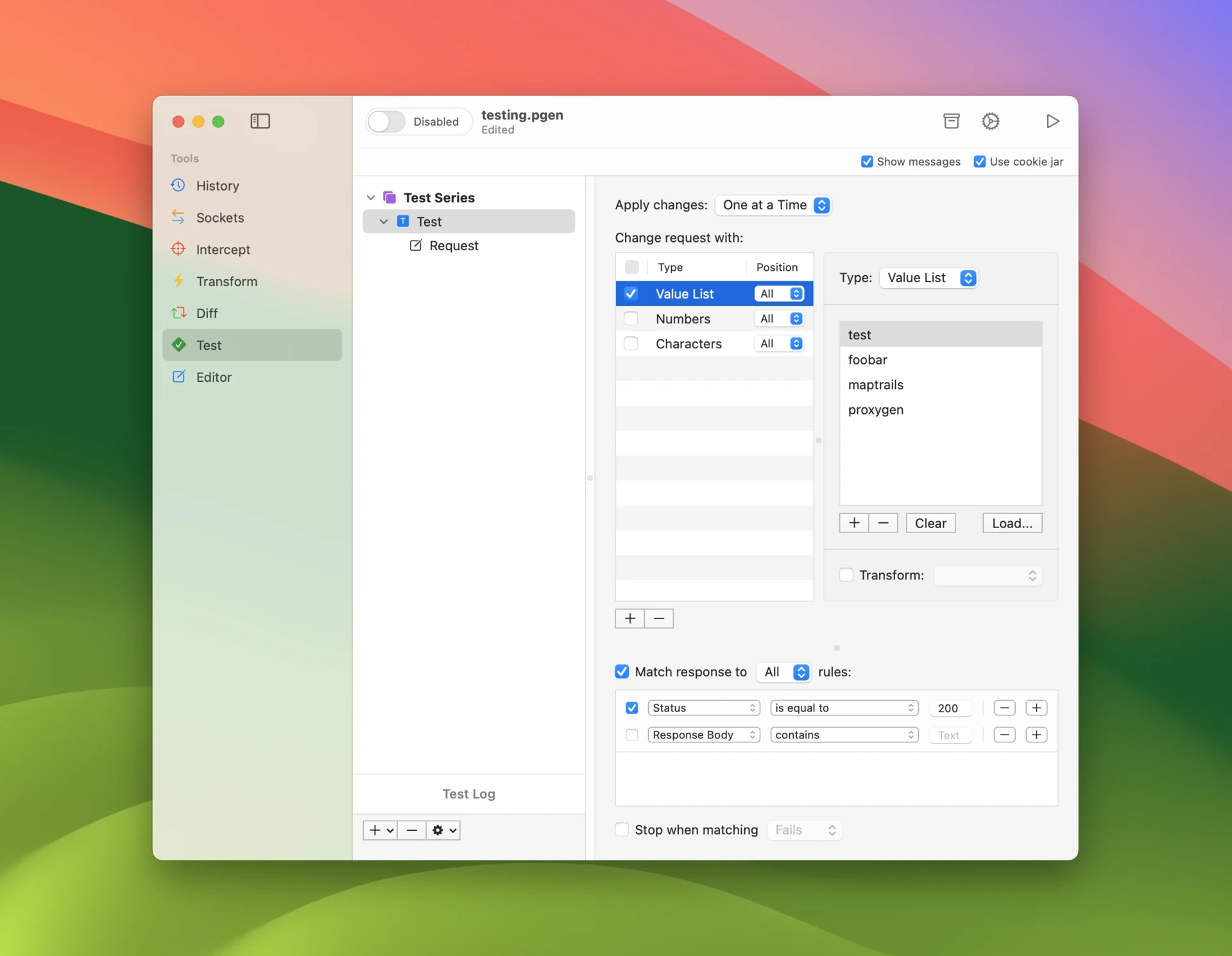This screenshot has height=956, width=1232.
Task: Open the settings gear icon in toolbar
Action: tap(990, 121)
